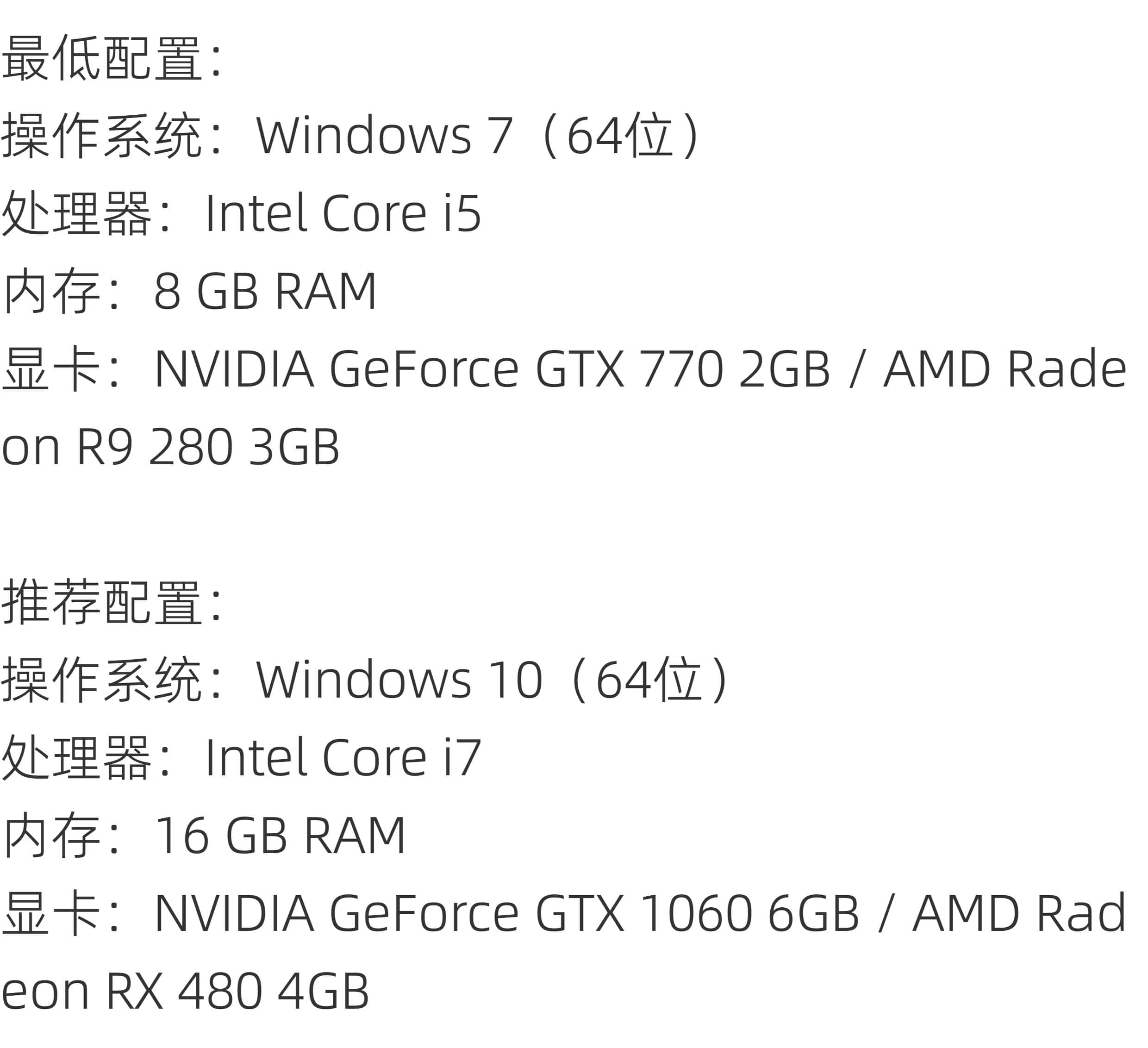
Task: Click 处理器 label beside Intel Core i5
Action: pyautogui.click(x=77, y=213)
